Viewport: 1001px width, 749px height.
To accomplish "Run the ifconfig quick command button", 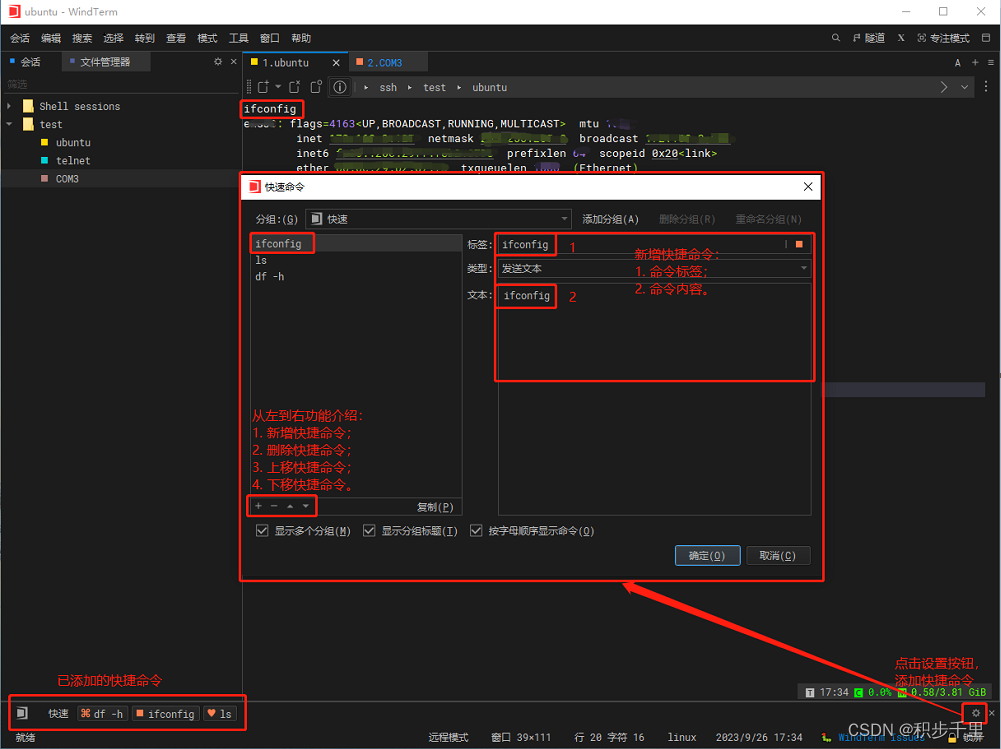I will [166, 713].
